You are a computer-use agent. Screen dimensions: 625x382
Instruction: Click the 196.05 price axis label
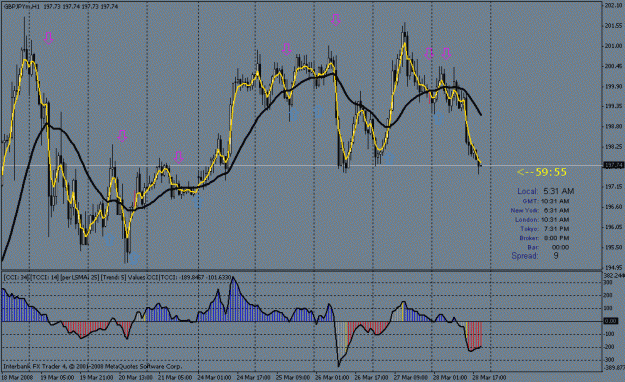[613, 227]
